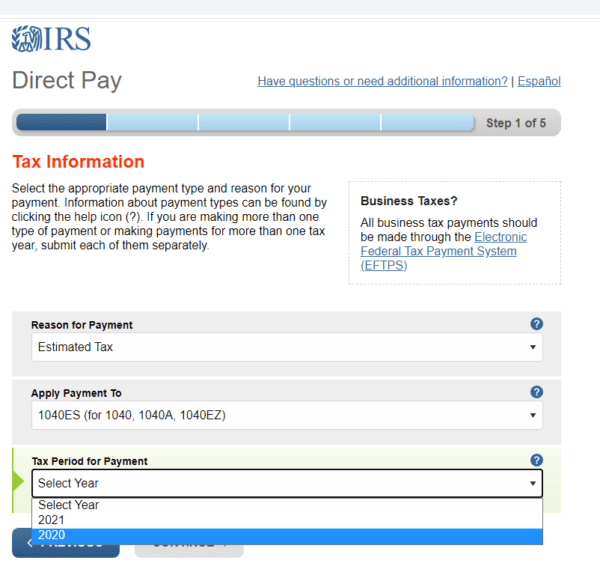Viewport: 600px width, 578px height.
Task: Open the Apply Payment To dropdown
Action: pyautogui.click(x=286, y=415)
